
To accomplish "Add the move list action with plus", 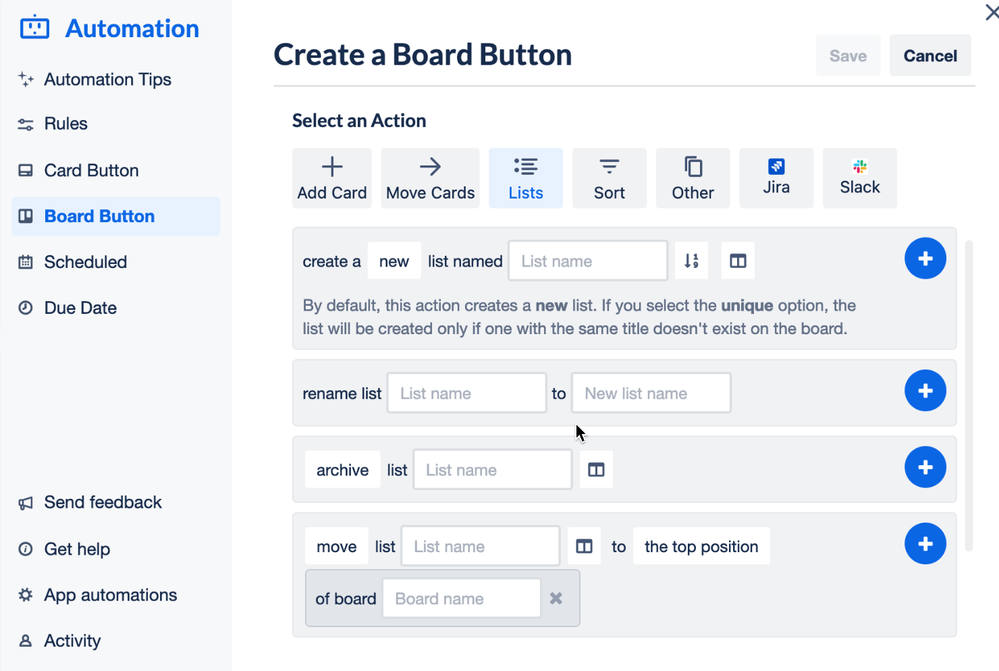I will click(925, 544).
